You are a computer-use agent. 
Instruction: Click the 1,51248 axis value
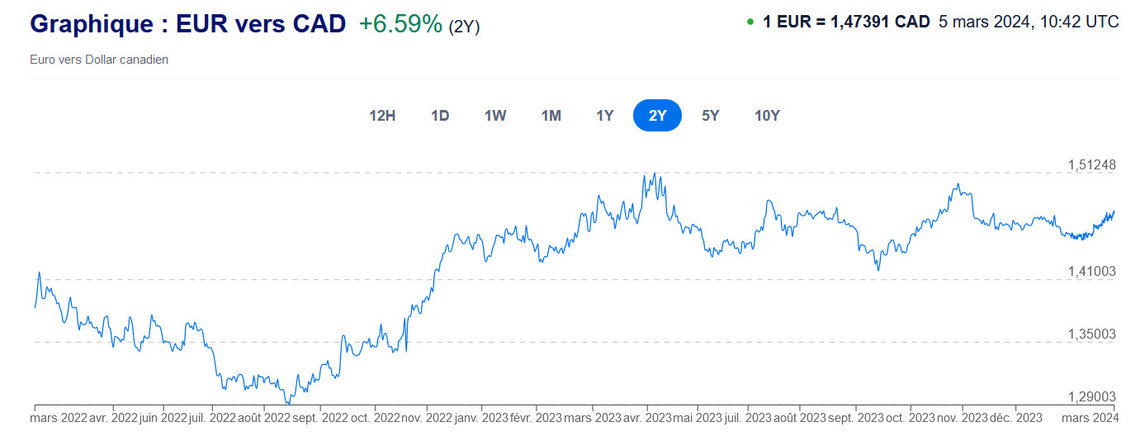pos(1091,165)
